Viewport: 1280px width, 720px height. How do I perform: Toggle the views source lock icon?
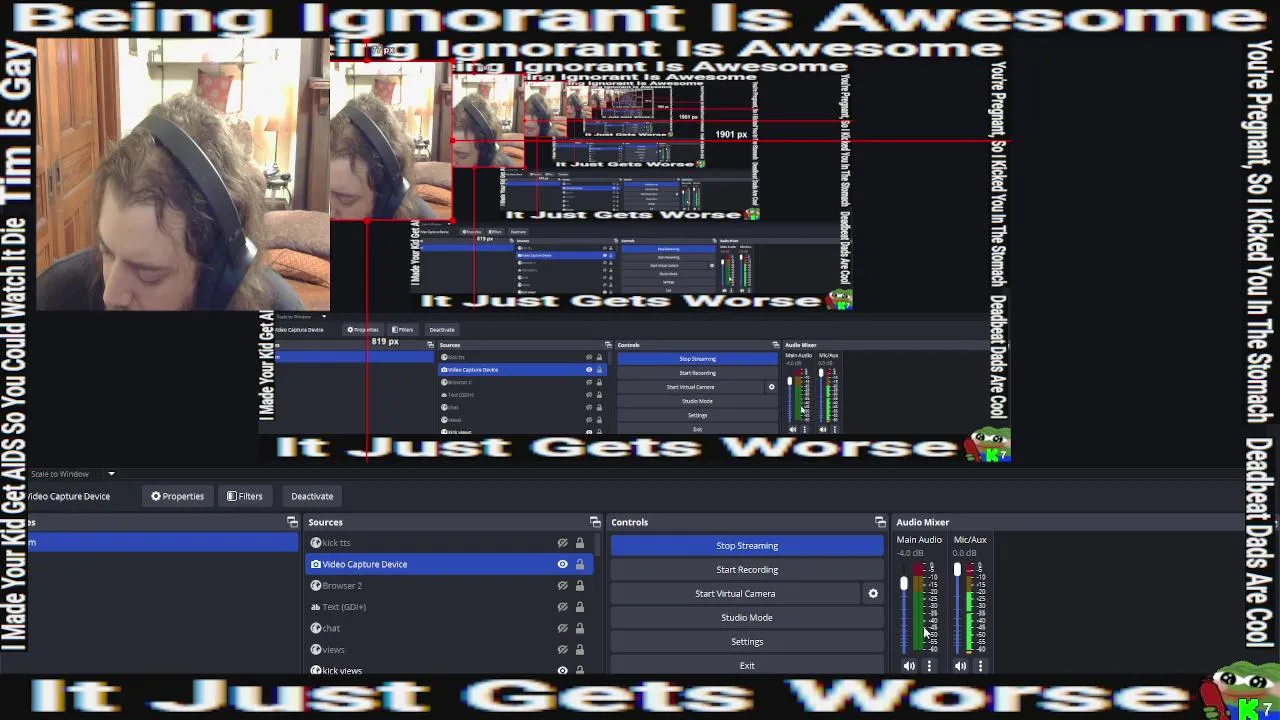pyautogui.click(x=579, y=650)
